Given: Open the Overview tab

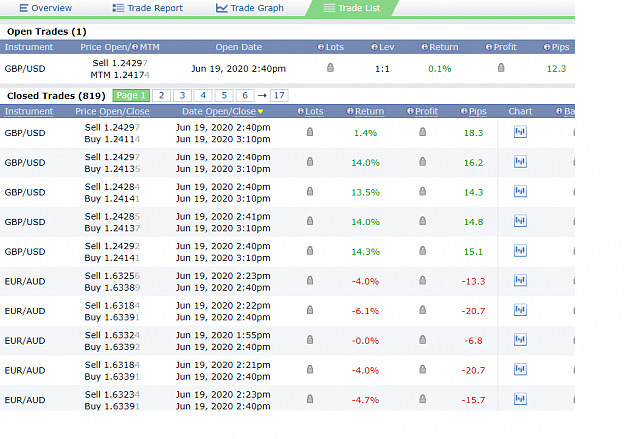Looking at the screenshot, I should [x=45, y=8].
